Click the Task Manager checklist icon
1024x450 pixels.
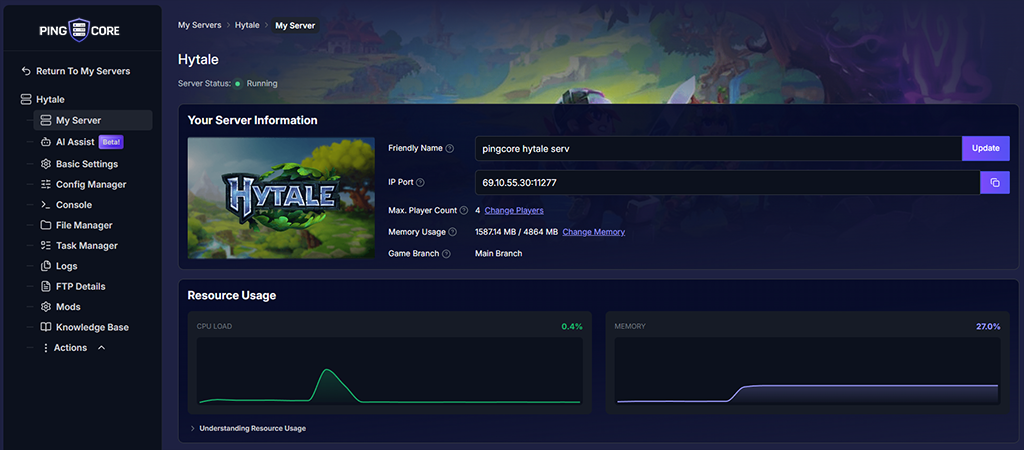45,246
